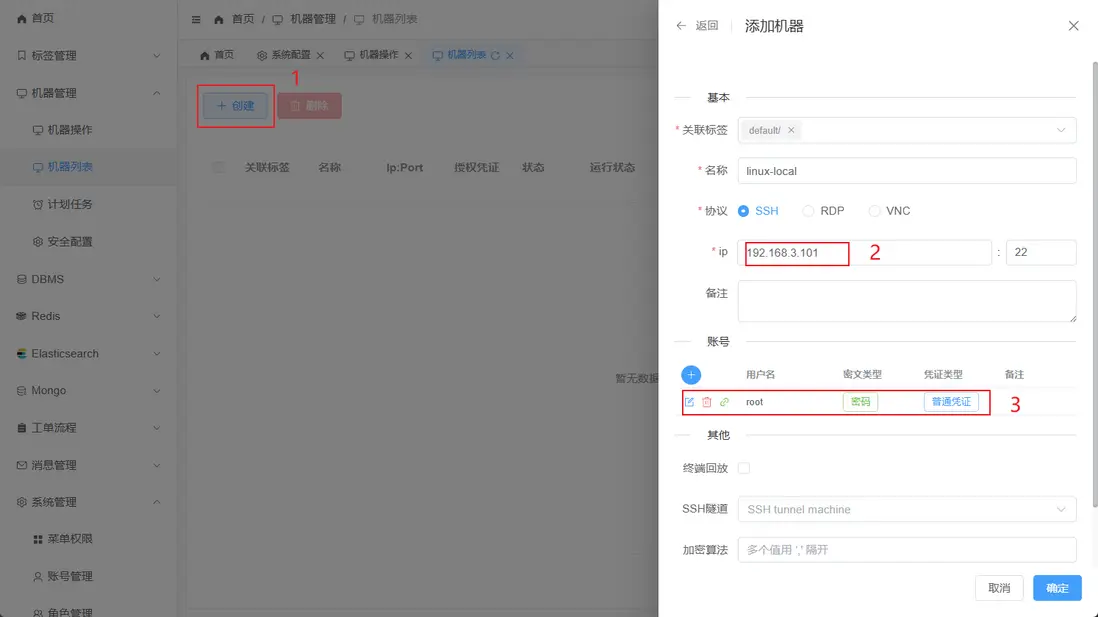Expand the 标签管理 sidebar menu
The height and width of the screenshot is (617, 1098).
point(88,55)
